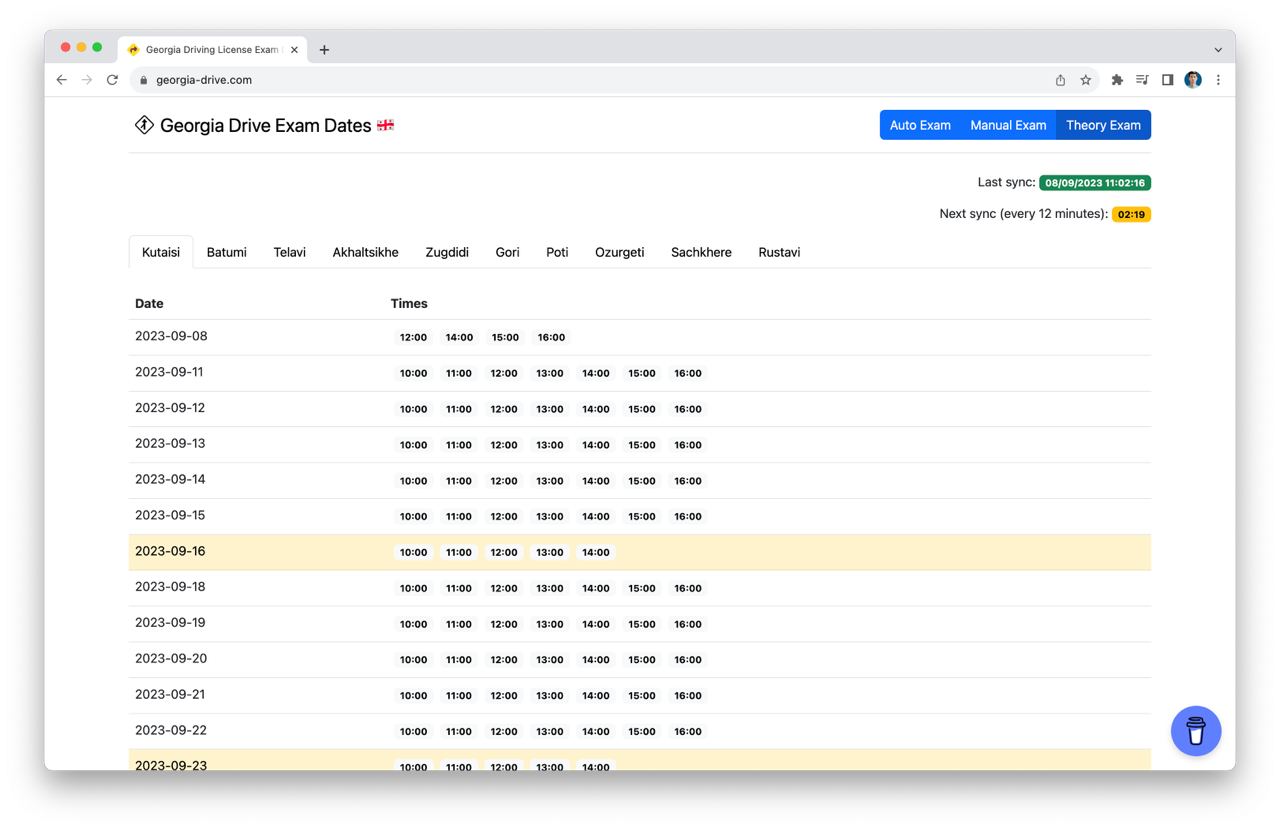Open the share icon in the address bar
The image size is (1280, 829).
(x=1059, y=79)
